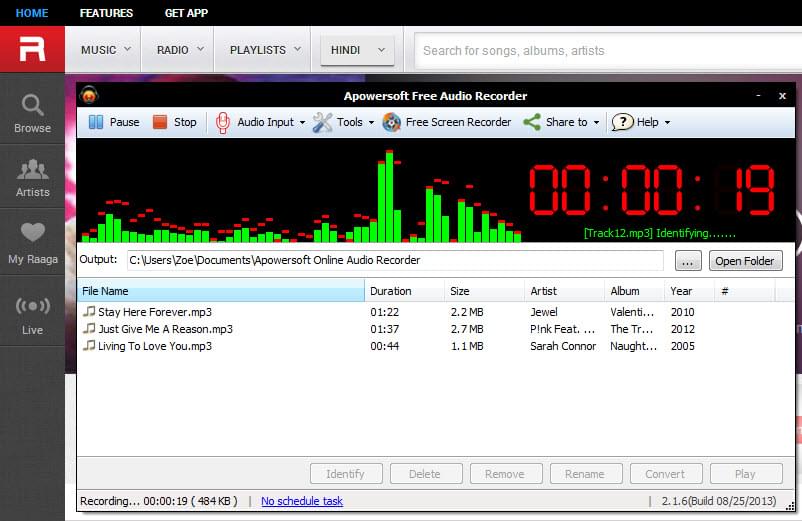802x521 pixels.
Task: Open the HINDI language dropdown
Action: coord(356,49)
